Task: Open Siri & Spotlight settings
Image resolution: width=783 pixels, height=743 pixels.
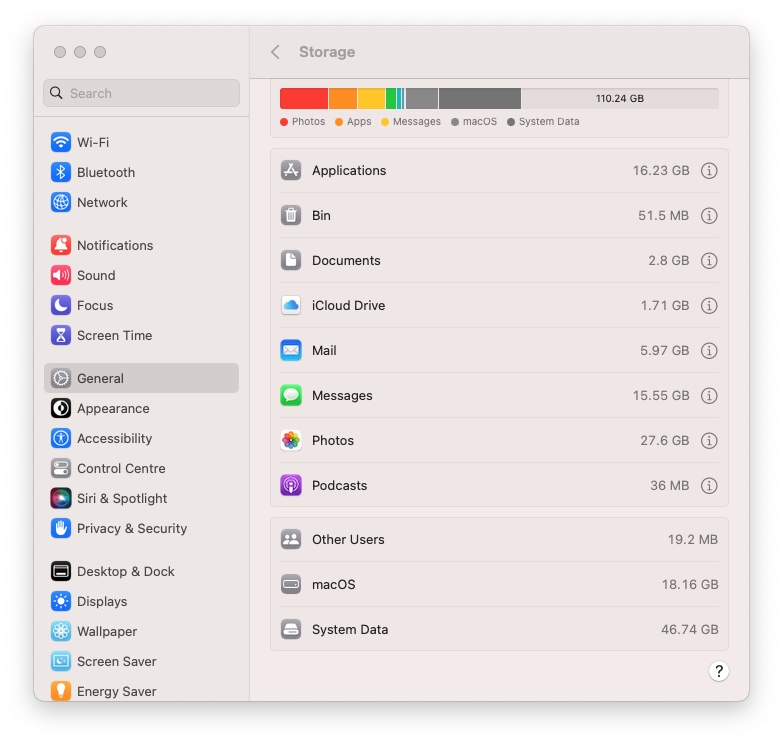Action: 141,498
